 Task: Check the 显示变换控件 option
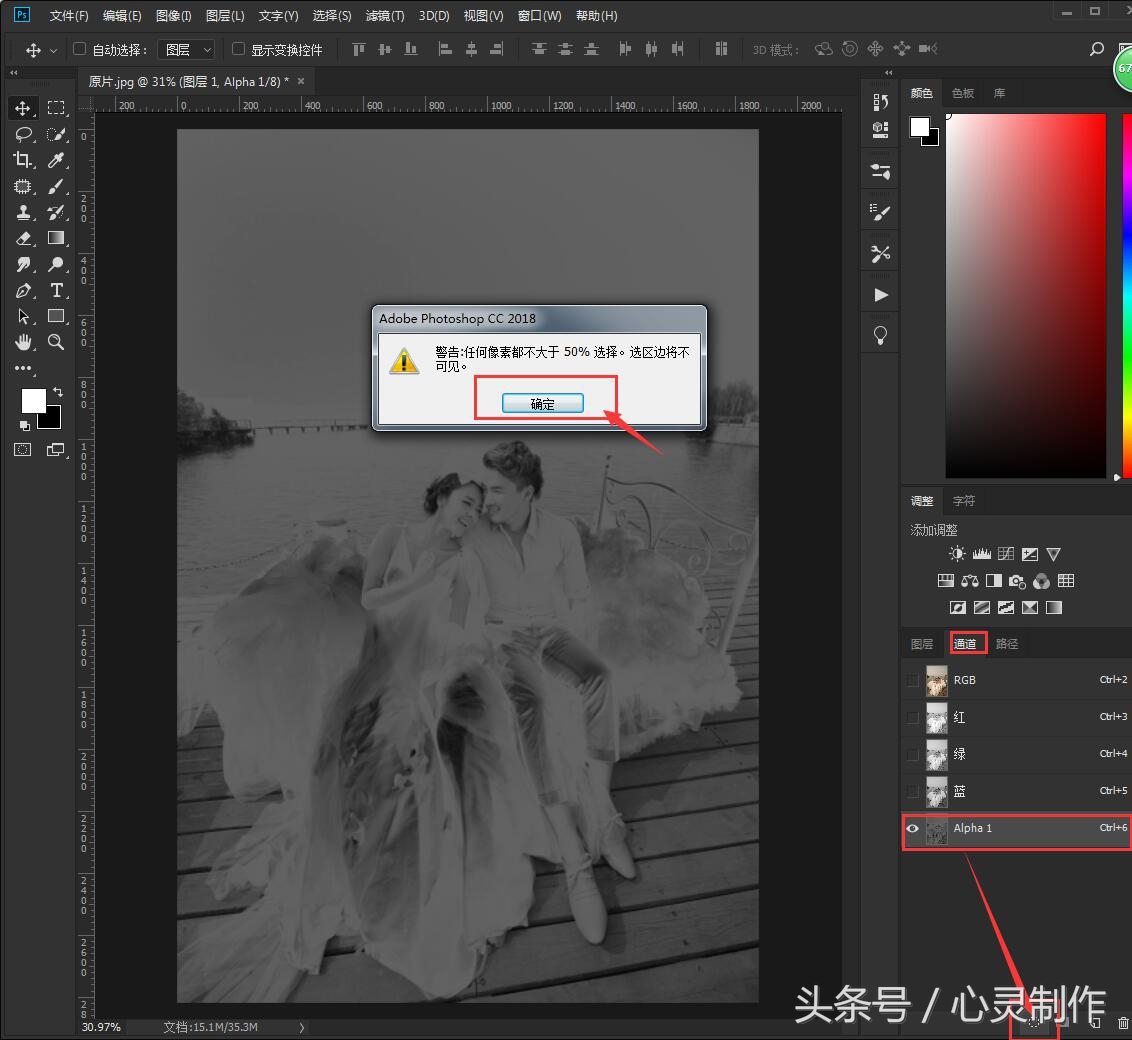point(238,49)
